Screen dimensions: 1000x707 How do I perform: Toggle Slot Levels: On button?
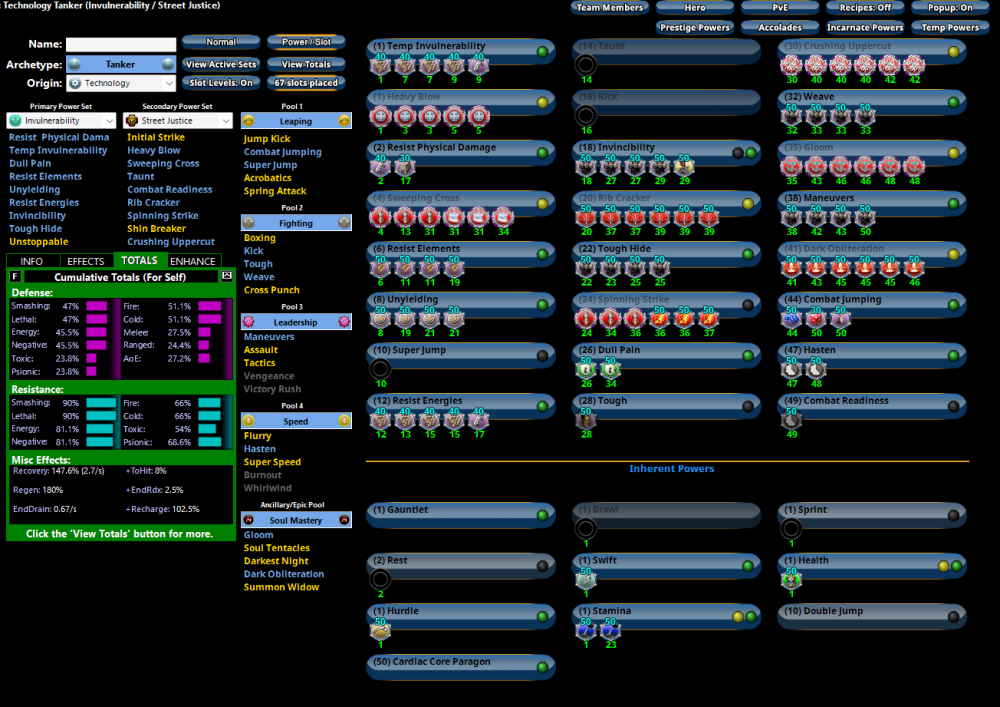point(221,83)
